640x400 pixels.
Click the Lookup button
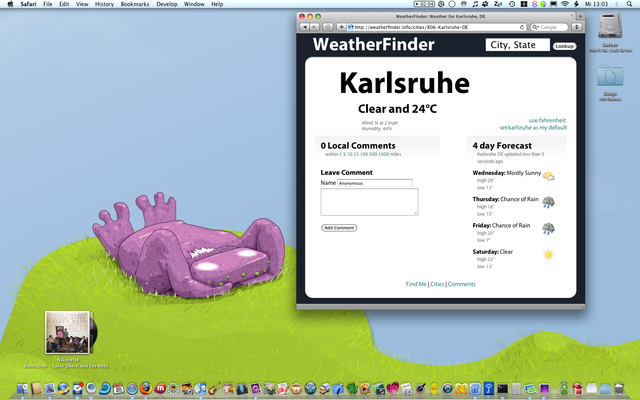tap(564, 46)
